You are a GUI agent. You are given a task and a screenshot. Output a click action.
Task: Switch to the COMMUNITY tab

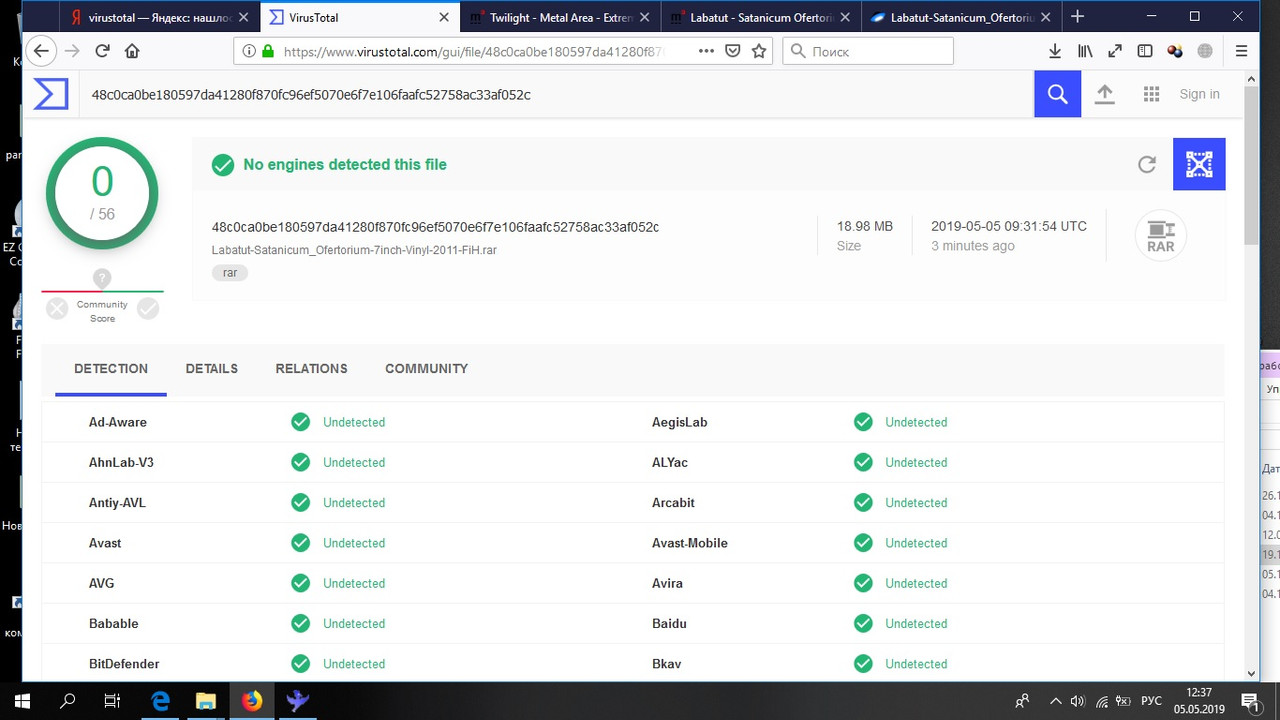pyautogui.click(x=427, y=369)
